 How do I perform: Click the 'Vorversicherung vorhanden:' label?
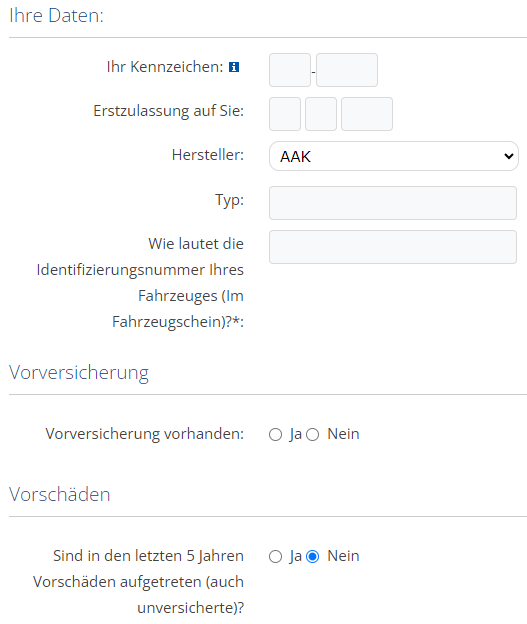coord(144,434)
